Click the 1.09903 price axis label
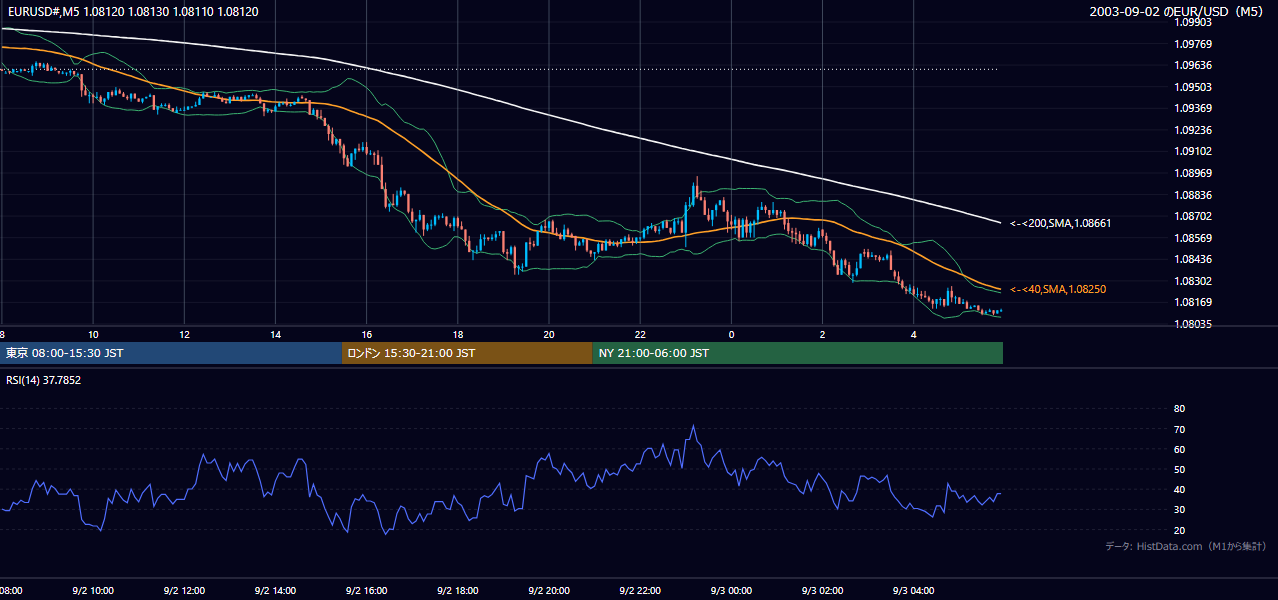 pos(1193,22)
